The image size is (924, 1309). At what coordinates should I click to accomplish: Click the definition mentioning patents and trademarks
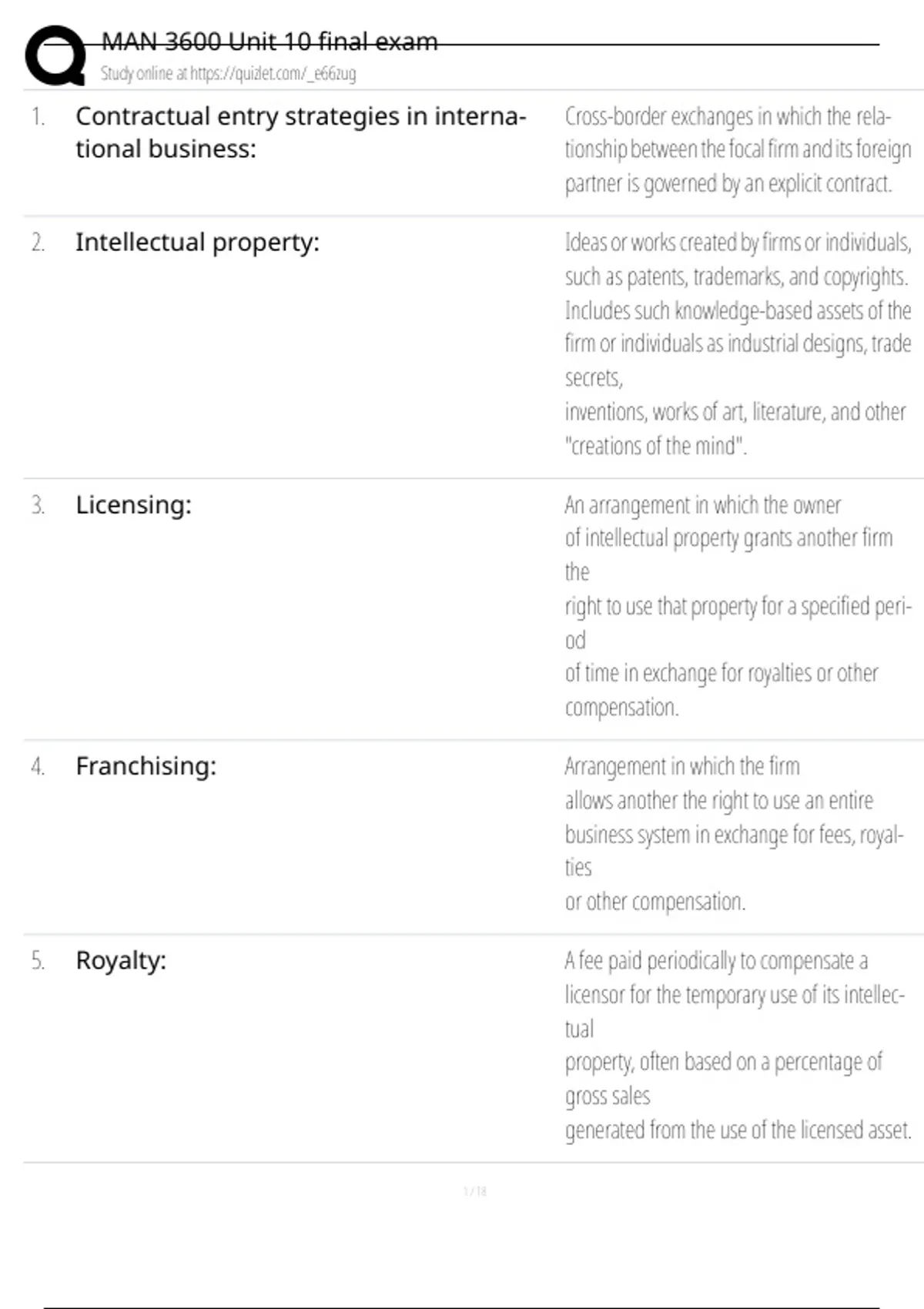[x=737, y=276]
